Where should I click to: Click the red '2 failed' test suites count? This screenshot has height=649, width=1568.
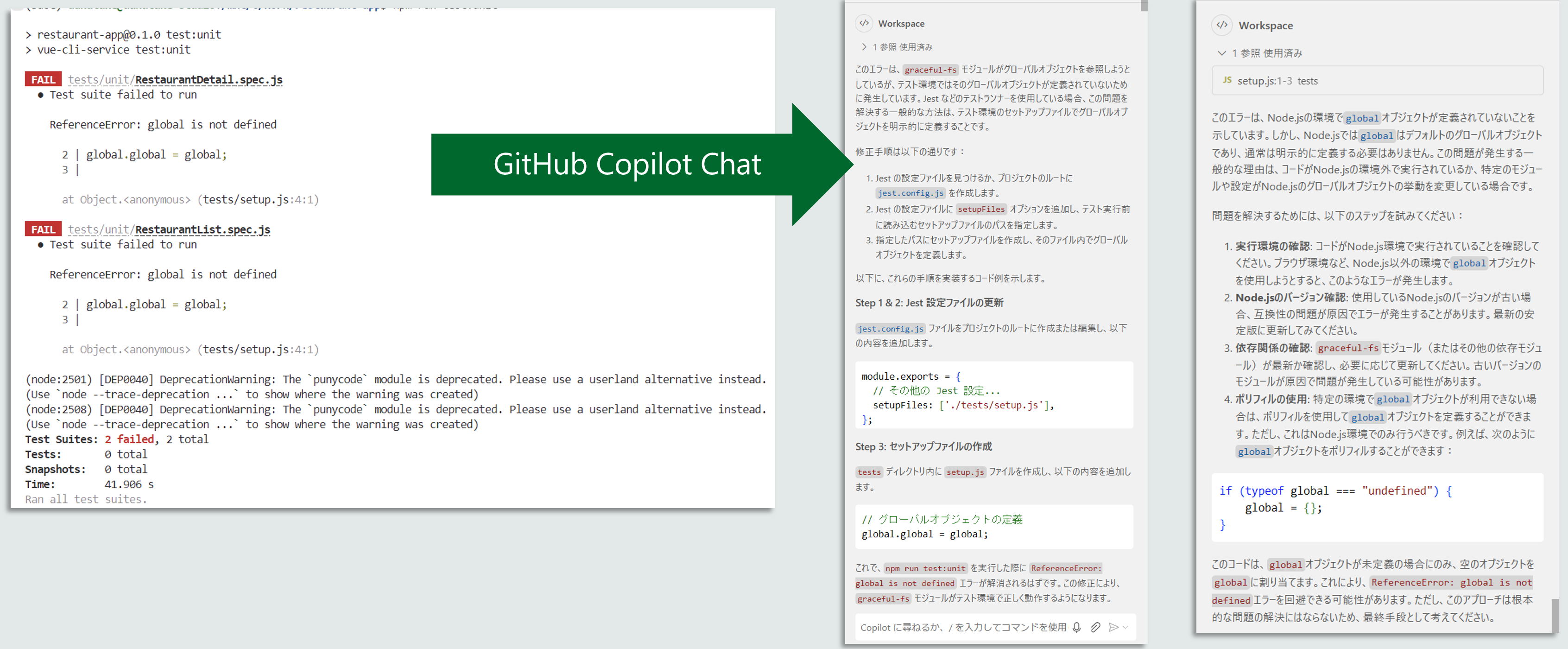pyautogui.click(x=129, y=439)
